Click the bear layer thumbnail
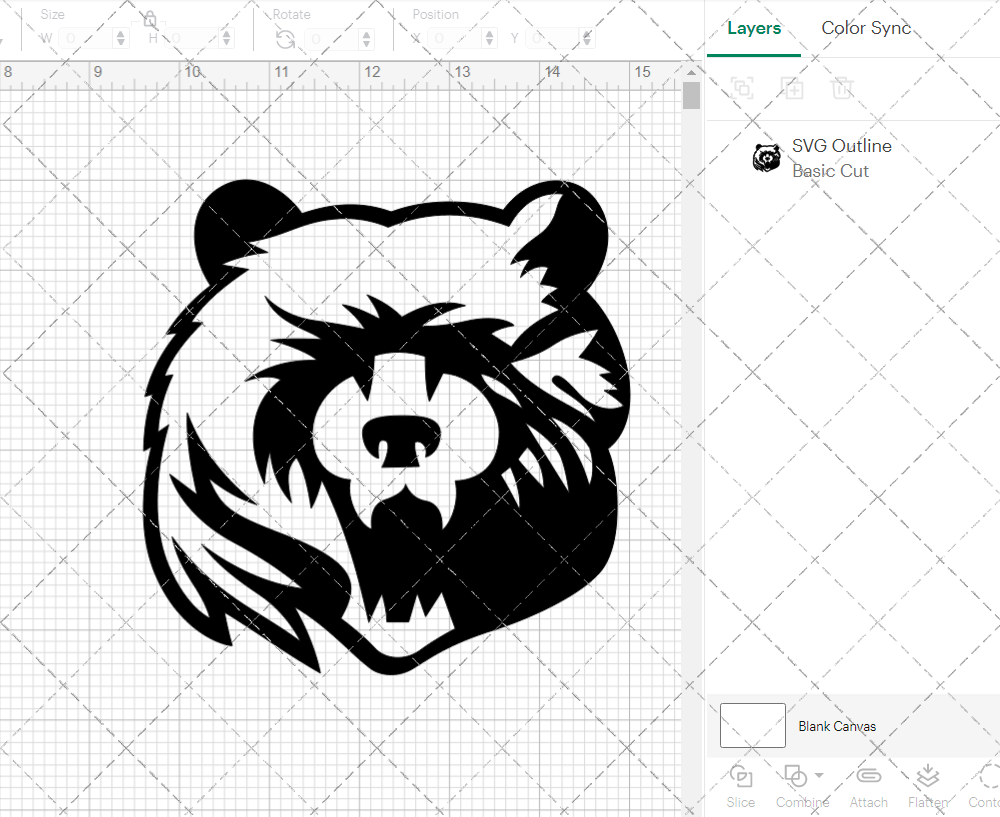The width and height of the screenshot is (1000, 817). (x=766, y=157)
